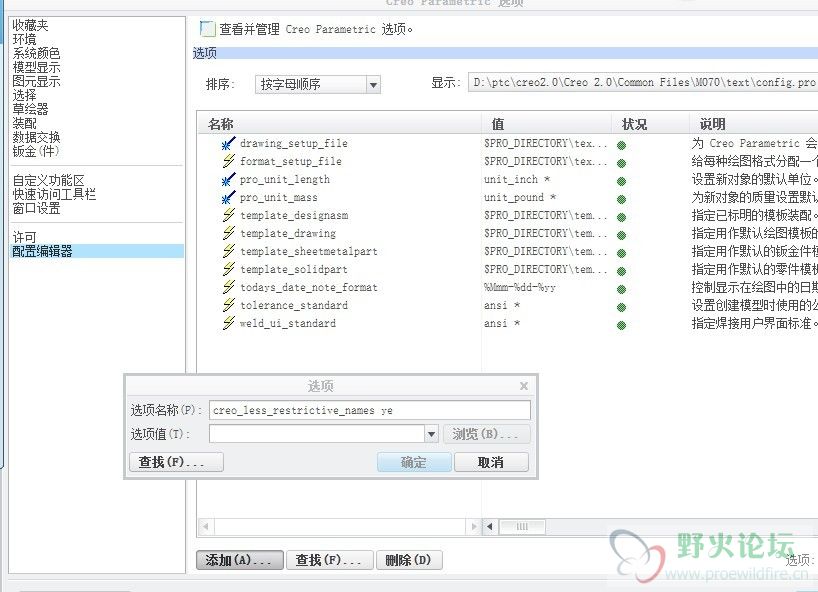Click 查找(F)... in the 选项 dialog
The height and width of the screenshot is (592, 818).
(x=176, y=462)
